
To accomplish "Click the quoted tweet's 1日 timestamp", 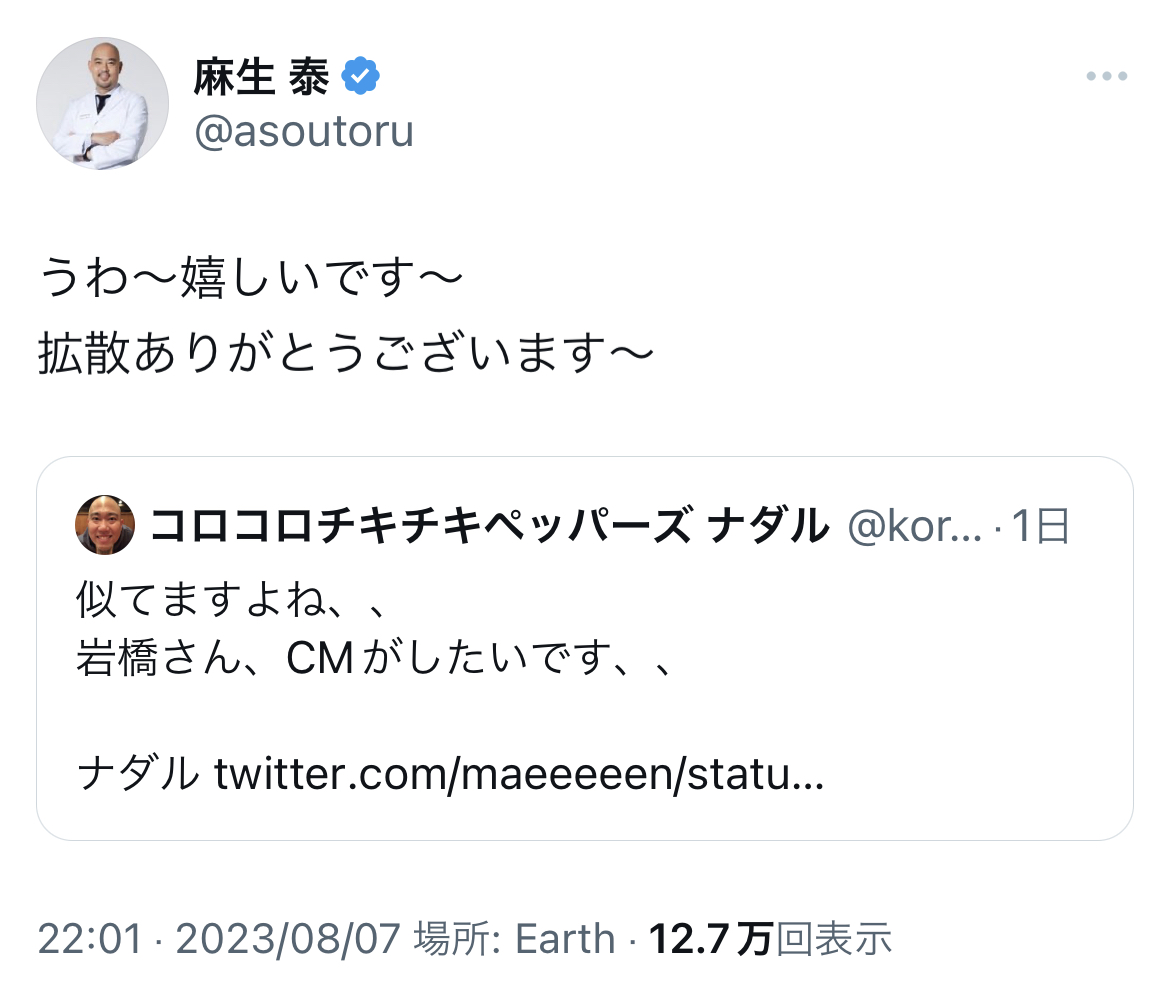I will tap(1041, 525).
